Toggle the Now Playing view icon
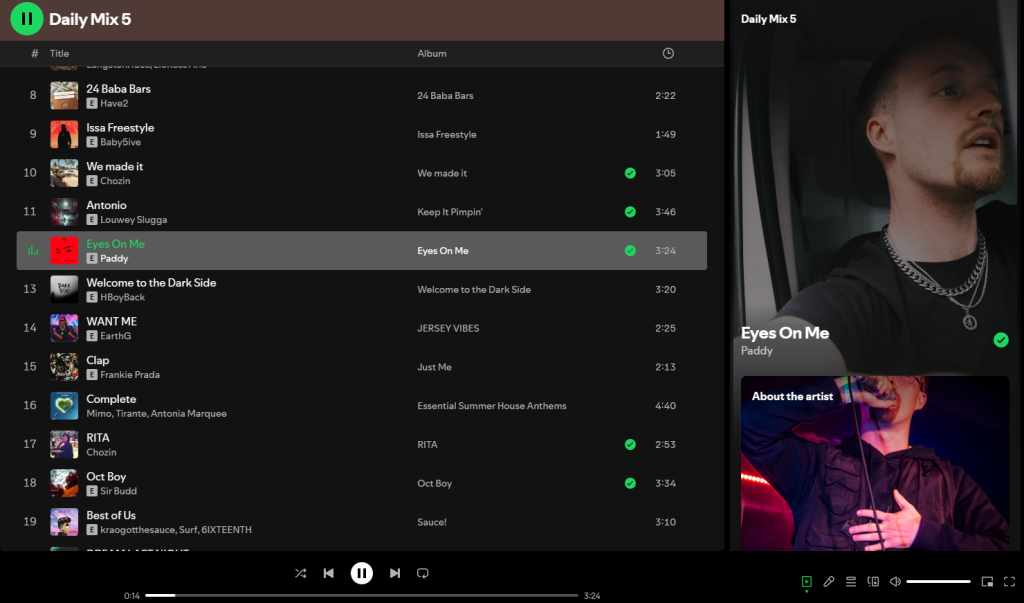The width and height of the screenshot is (1024, 603). pyautogui.click(x=807, y=581)
